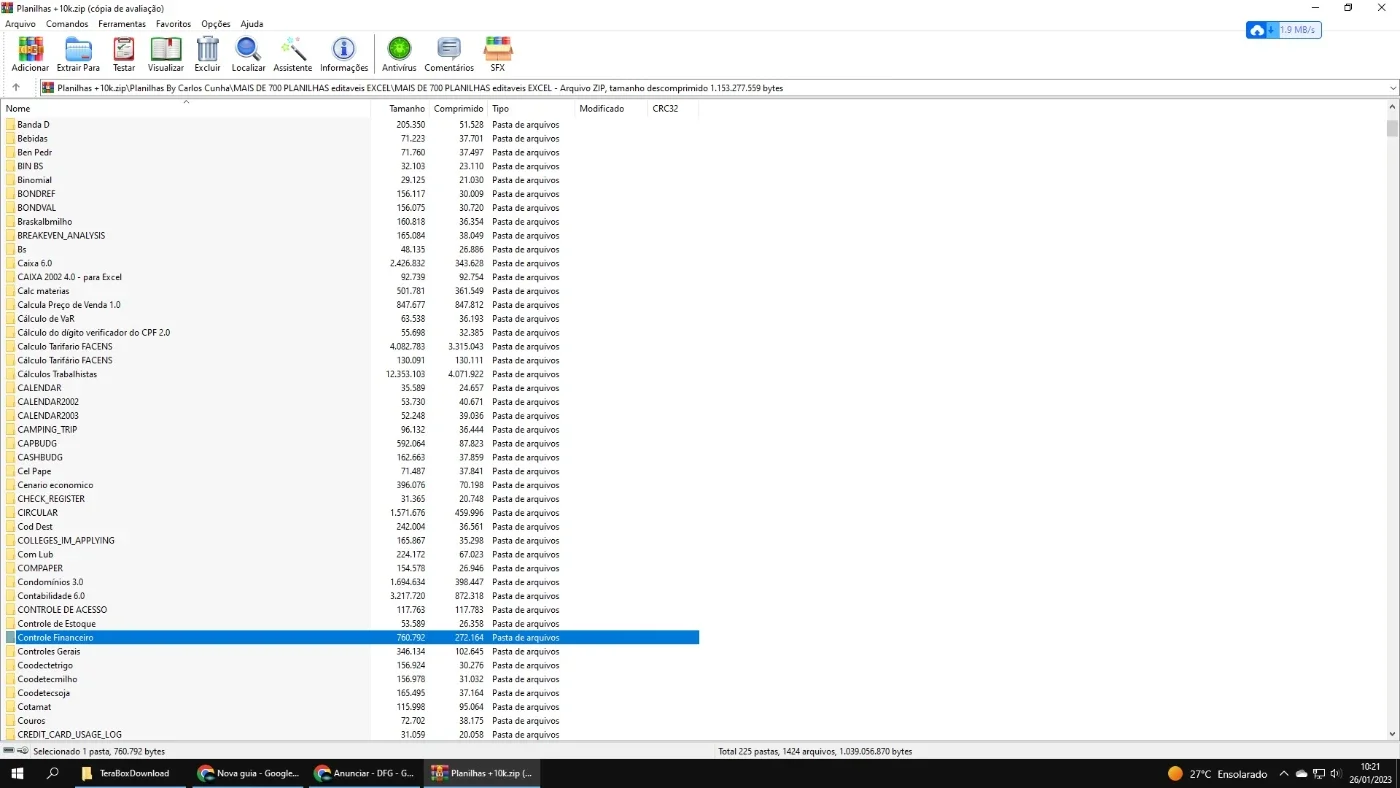Open the Comandos menu
Screen dimensions: 1400x788
point(67,24)
